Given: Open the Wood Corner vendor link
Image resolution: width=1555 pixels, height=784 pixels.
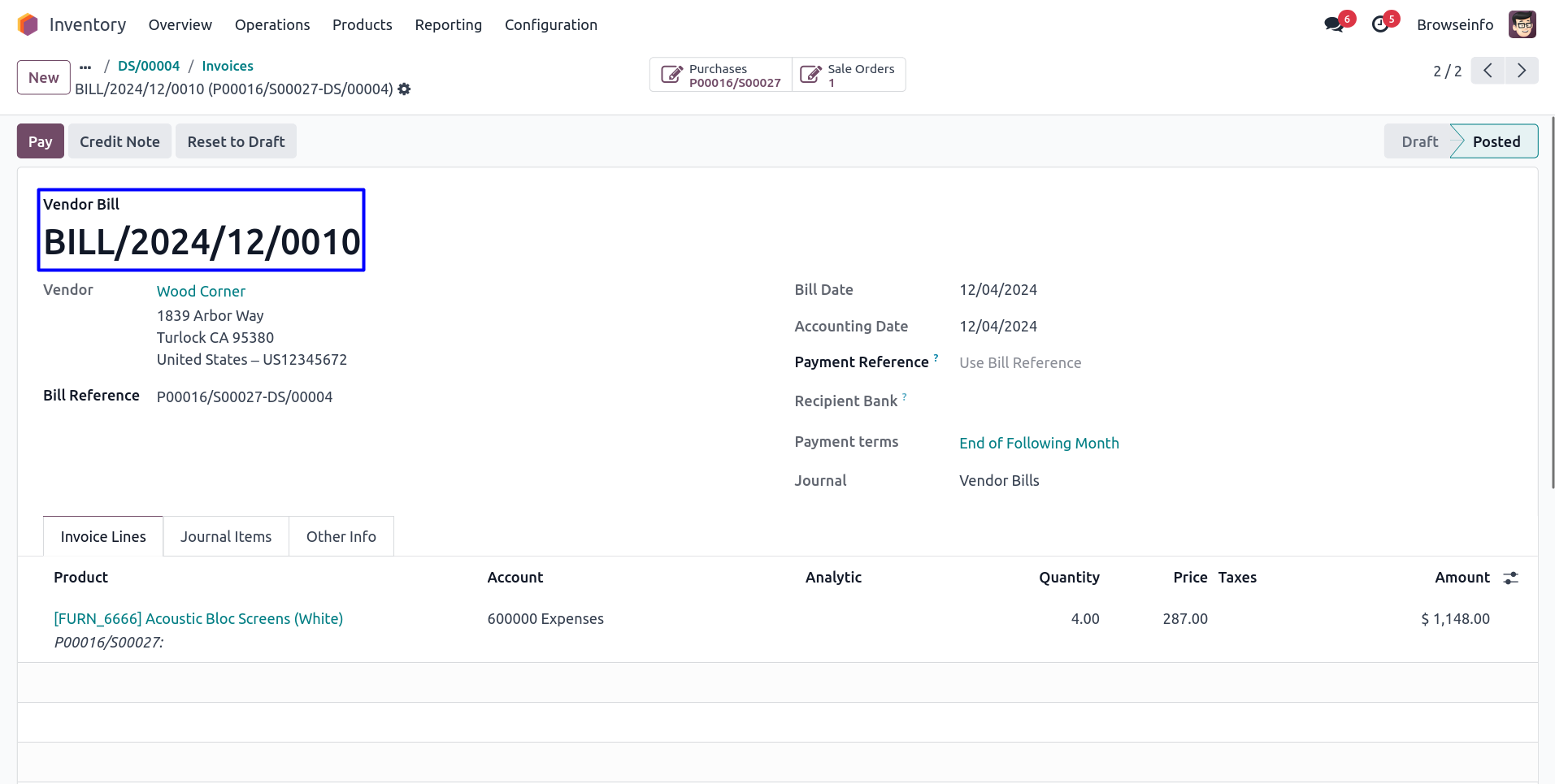Looking at the screenshot, I should 201,291.
